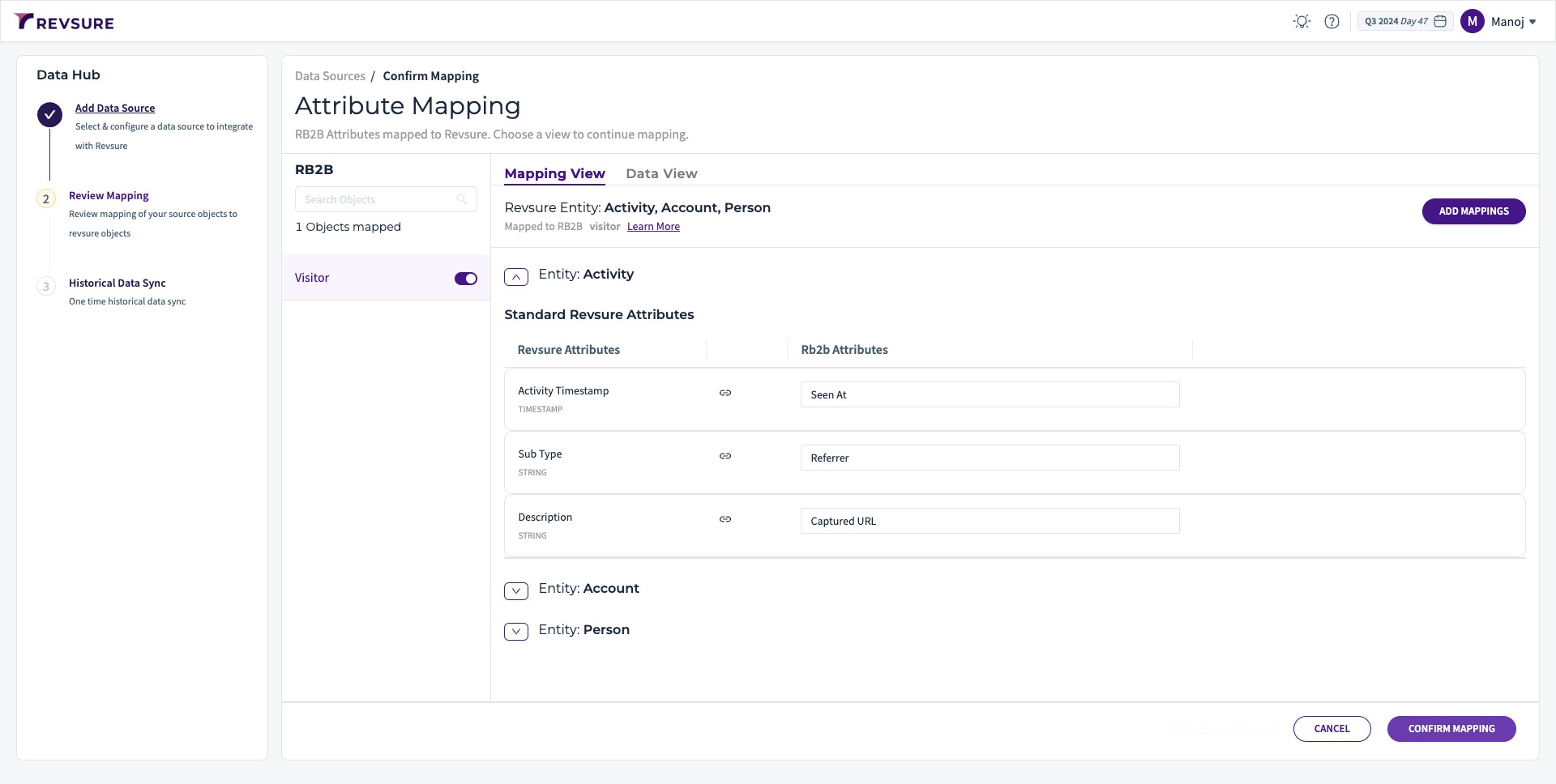
Task: Click link icon for Description
Action: coord(725,519)
